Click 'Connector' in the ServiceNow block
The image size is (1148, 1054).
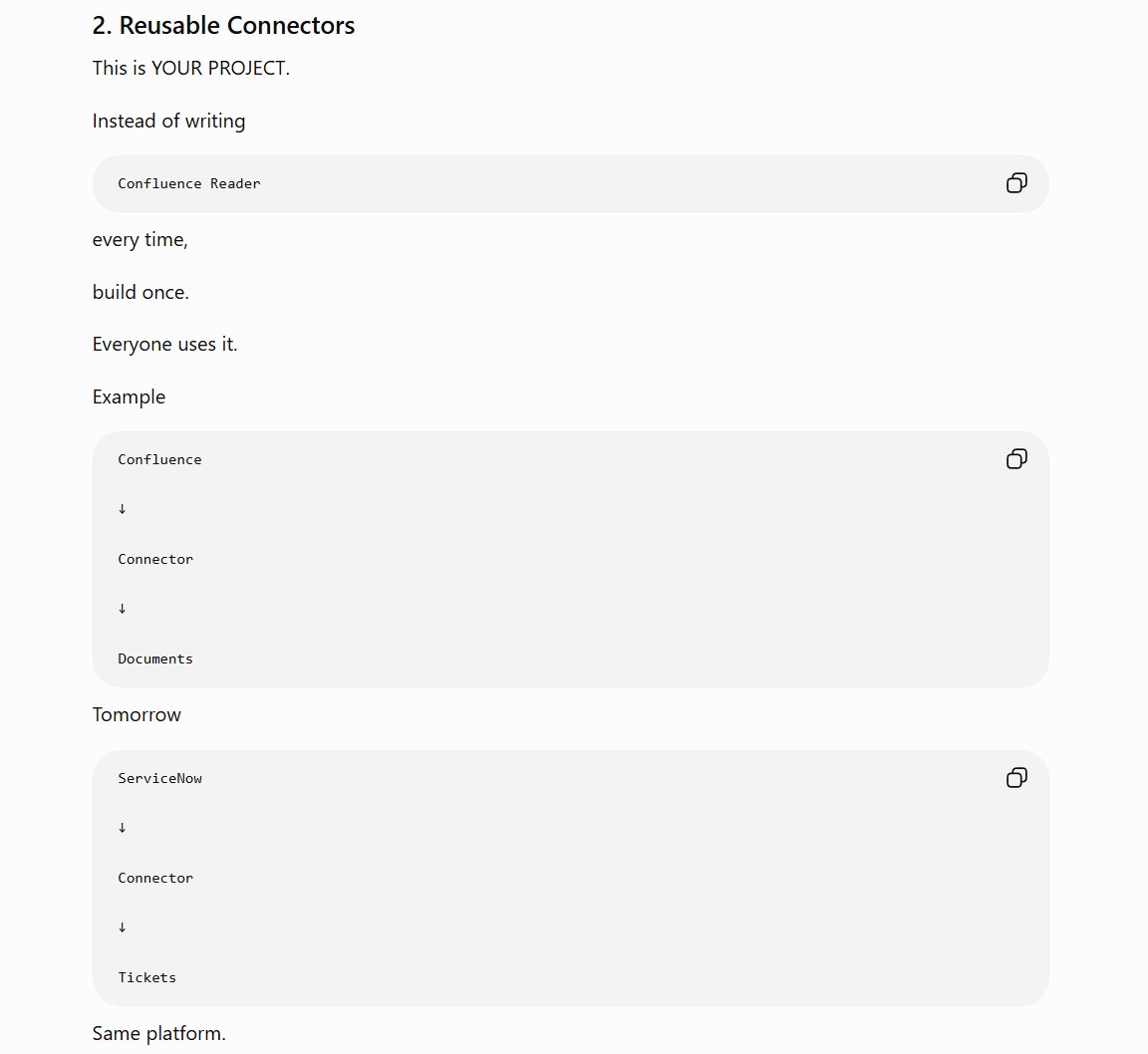click(x=155, y=878)
